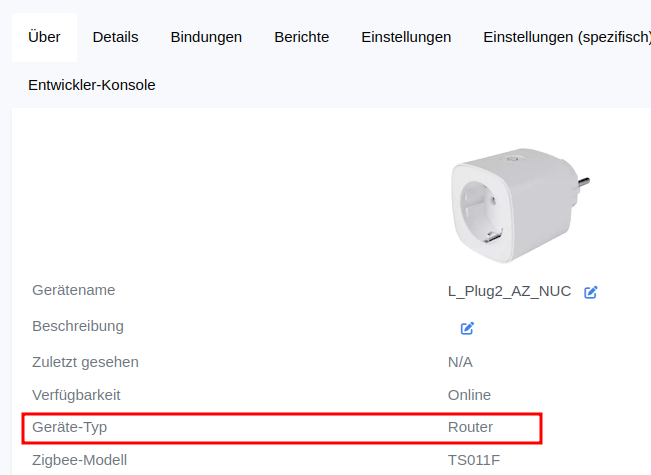Click the Zuletzt gesehen label
Image resolution: width=651 pixels, height=475 pixels.
(x=85, y=362)
